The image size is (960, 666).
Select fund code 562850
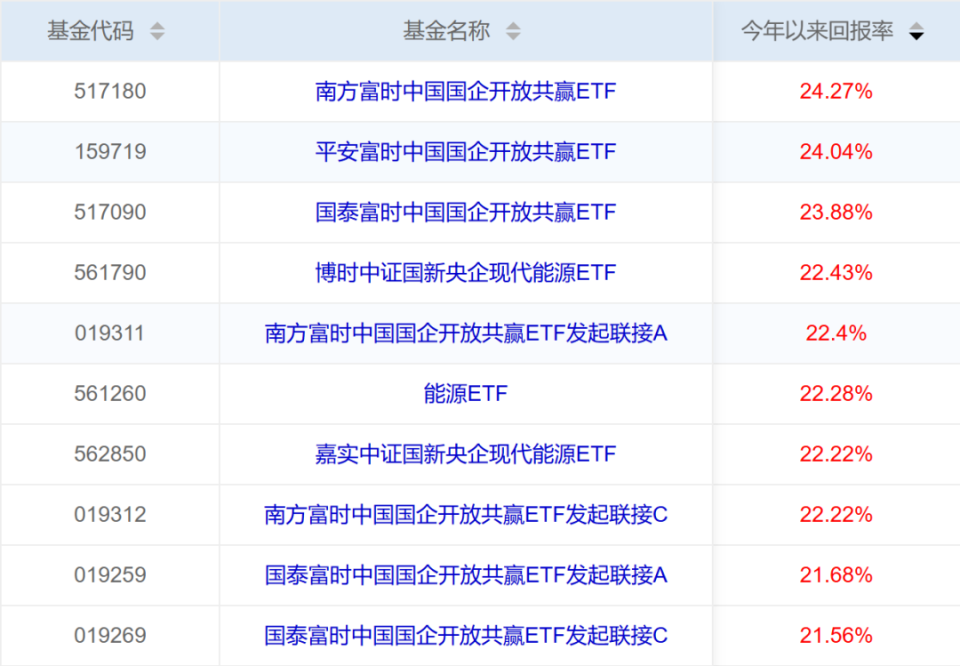pos(110,454)
